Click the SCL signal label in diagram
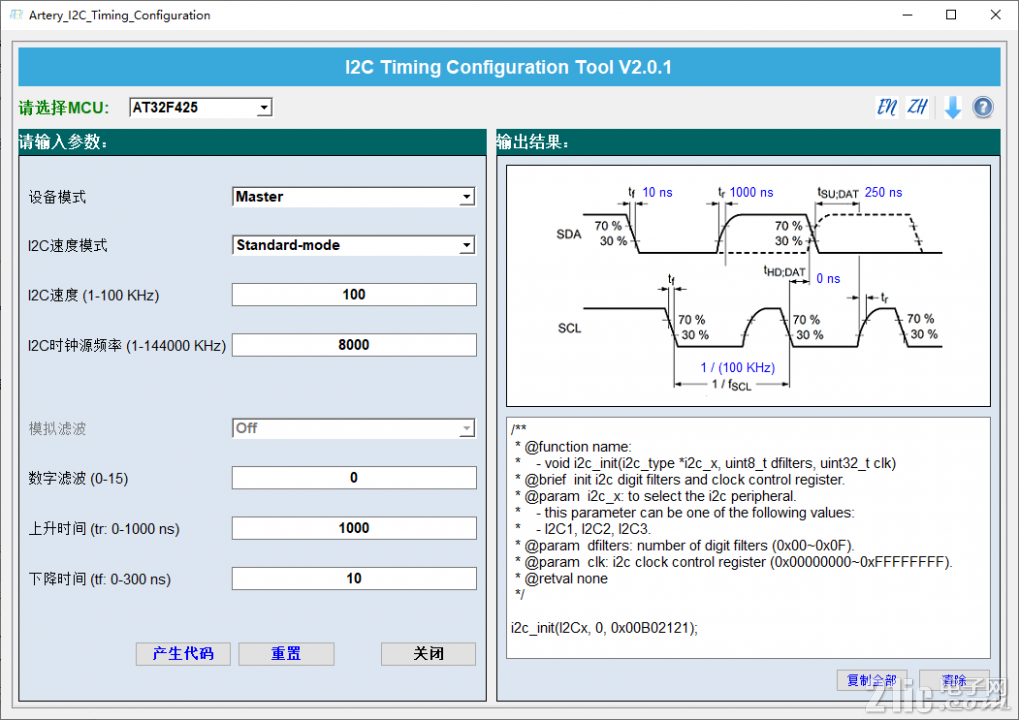This screenshot has width=1019, height=720. (569, 328)
